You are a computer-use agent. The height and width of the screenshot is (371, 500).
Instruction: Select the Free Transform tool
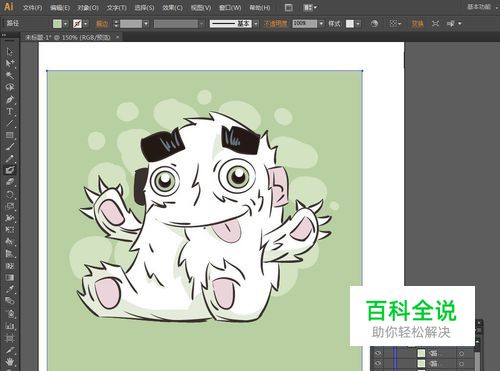9,230
